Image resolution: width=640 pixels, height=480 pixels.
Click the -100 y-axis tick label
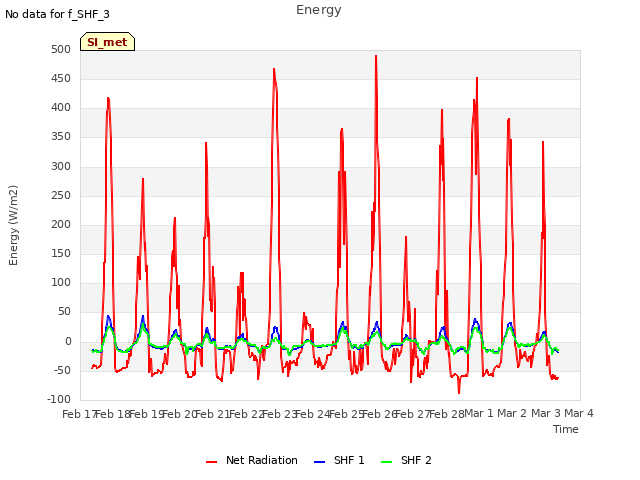tap(59, 399)
